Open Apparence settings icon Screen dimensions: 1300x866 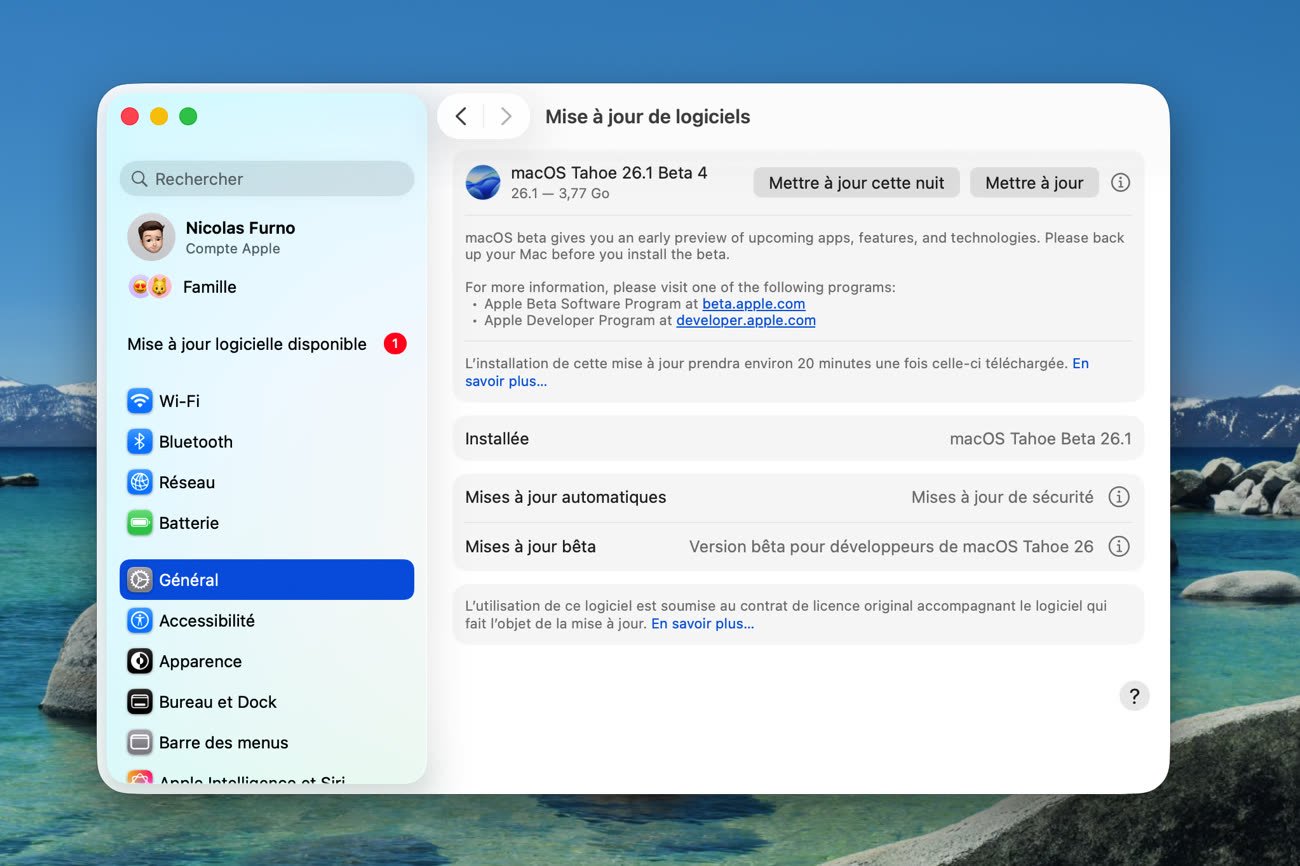(139, 661)
